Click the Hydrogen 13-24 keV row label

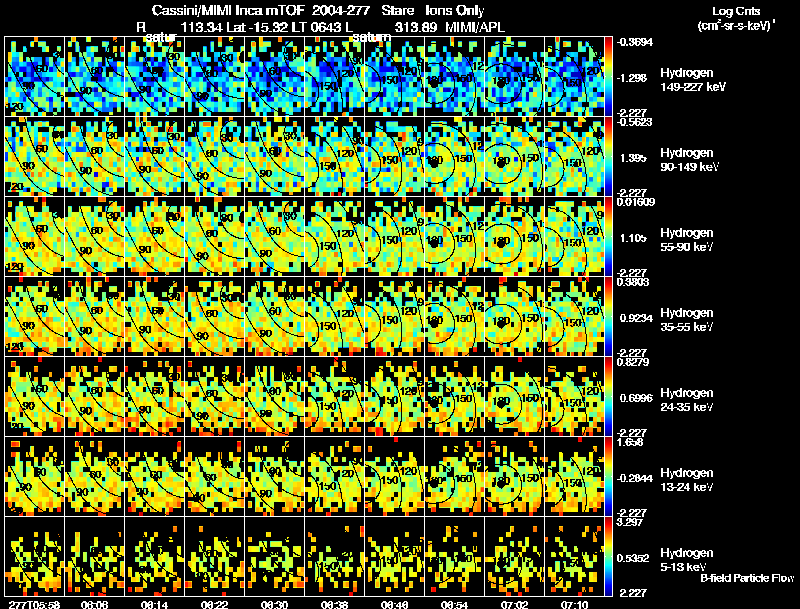point(687,479)
